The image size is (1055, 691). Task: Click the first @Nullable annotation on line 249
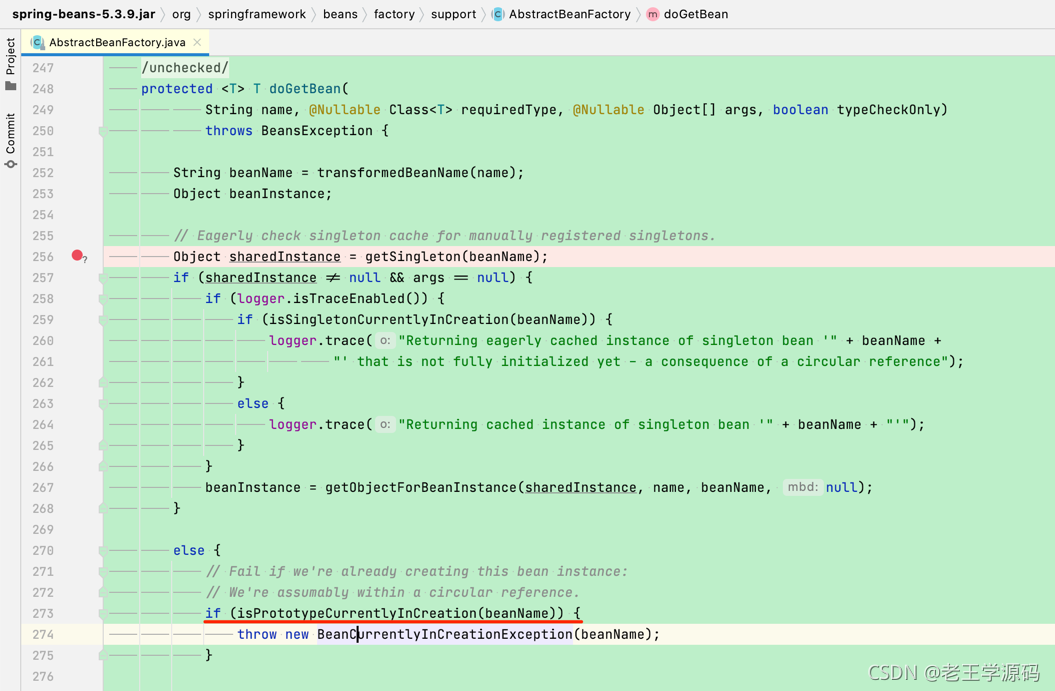point(344,109)
